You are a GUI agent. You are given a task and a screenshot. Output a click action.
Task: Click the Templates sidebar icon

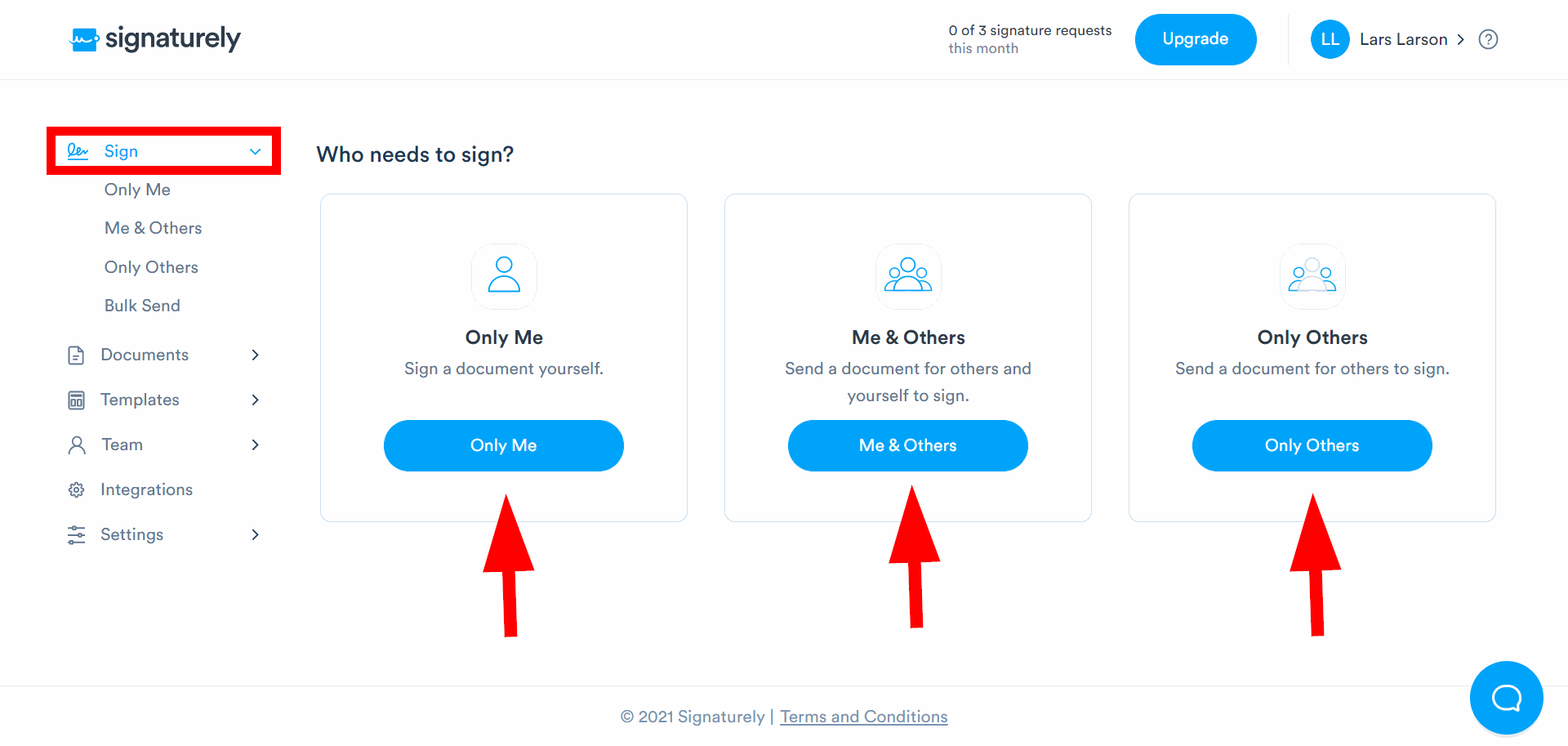76,400
